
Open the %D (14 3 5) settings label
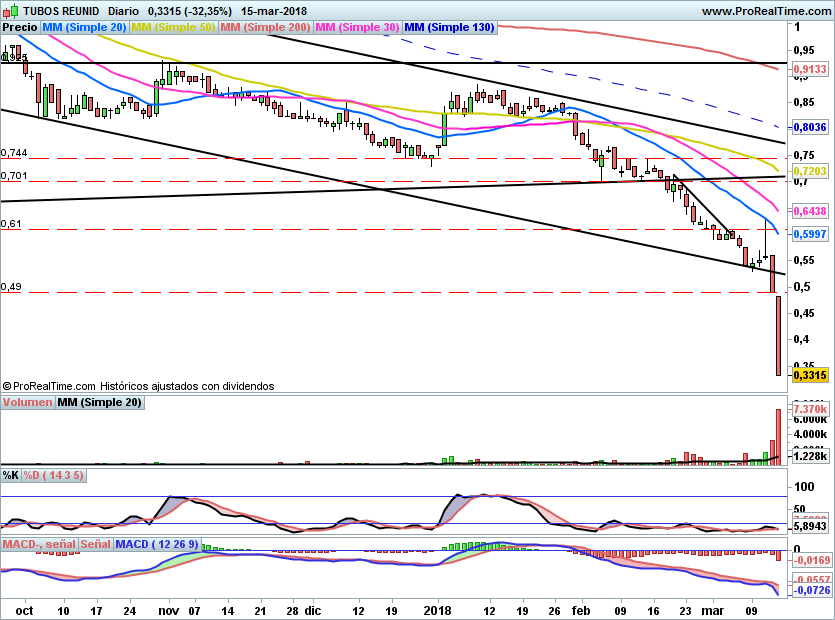point(54,475)
